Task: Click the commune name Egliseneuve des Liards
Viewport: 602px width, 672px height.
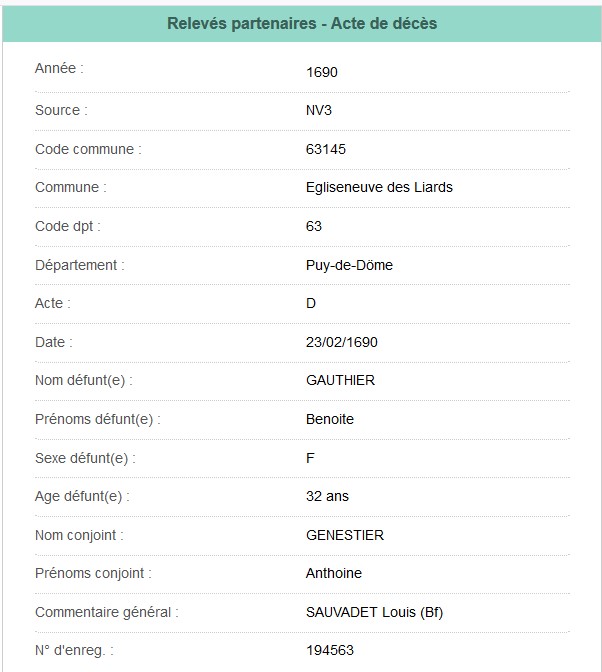Action: click(x=379, y=188)
